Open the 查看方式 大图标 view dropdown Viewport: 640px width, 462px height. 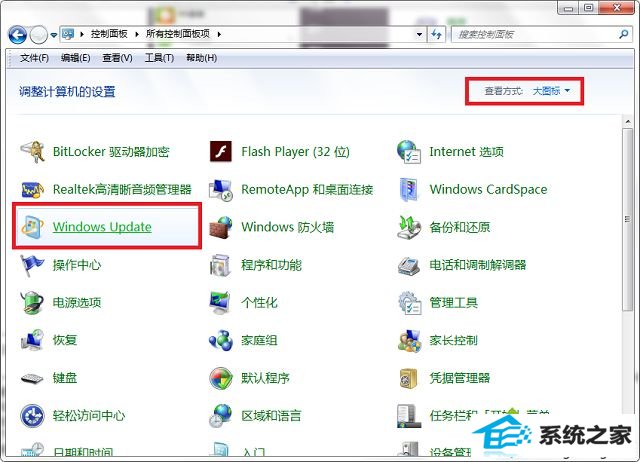[x=551, y=91]
